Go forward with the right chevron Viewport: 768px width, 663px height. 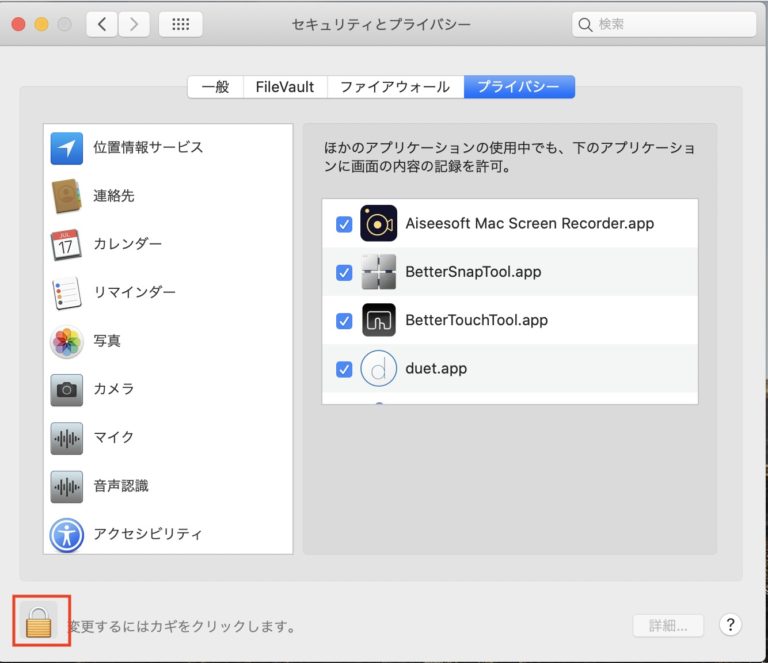[x=134, y=24]
